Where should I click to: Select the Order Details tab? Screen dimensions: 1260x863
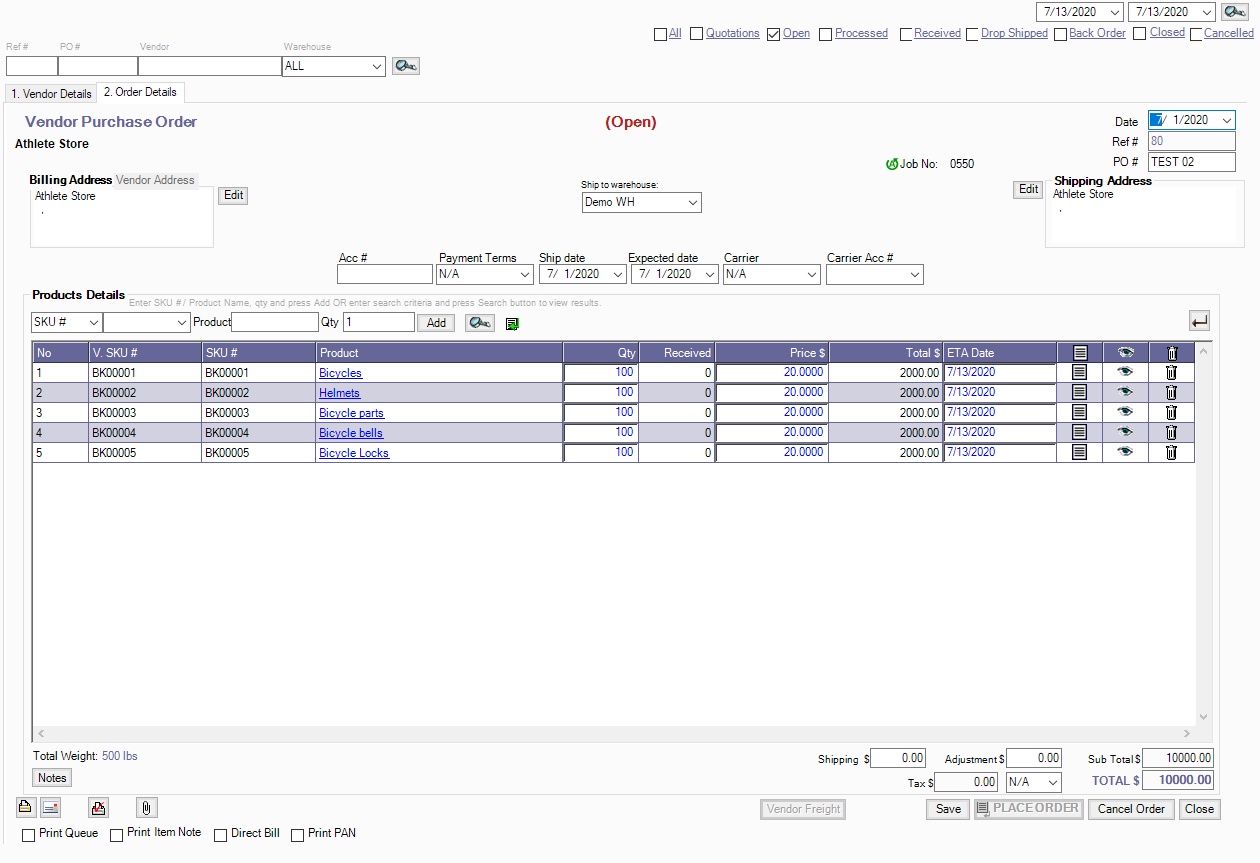pyautogui.click(x=141, y=92)
